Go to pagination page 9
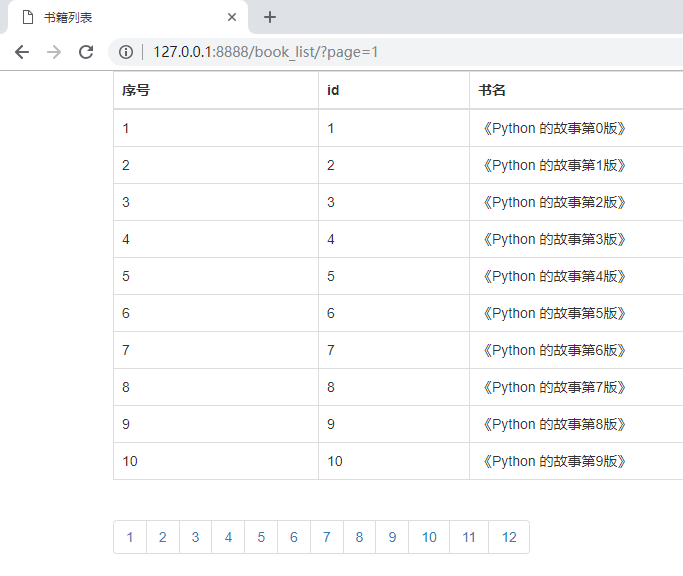Image resolution: width=683 pixels, height=576 pixels. (x=392, y=537)
